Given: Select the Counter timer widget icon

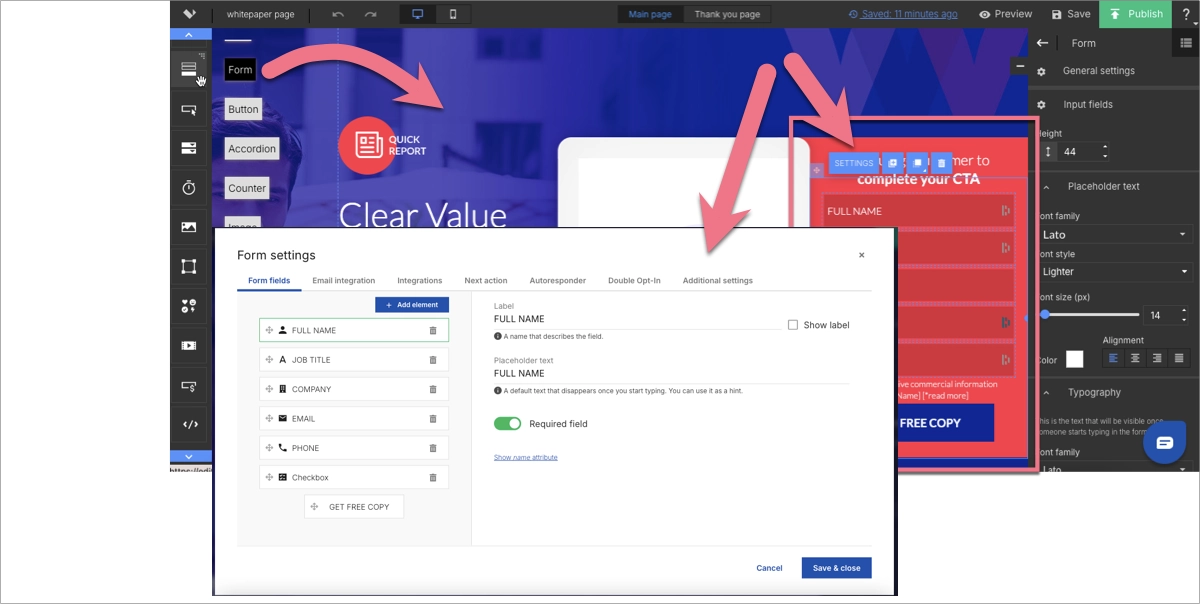Looking at the screenshot, I should pyautogui.click(x=188, y=188).
